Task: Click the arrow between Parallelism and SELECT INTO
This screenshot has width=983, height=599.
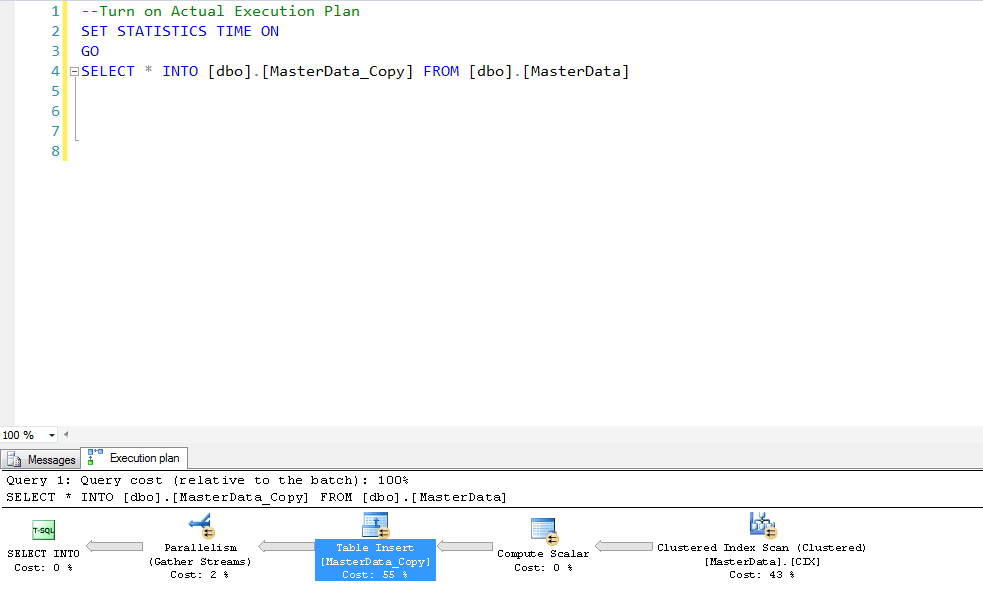Action: click(114, 546)
